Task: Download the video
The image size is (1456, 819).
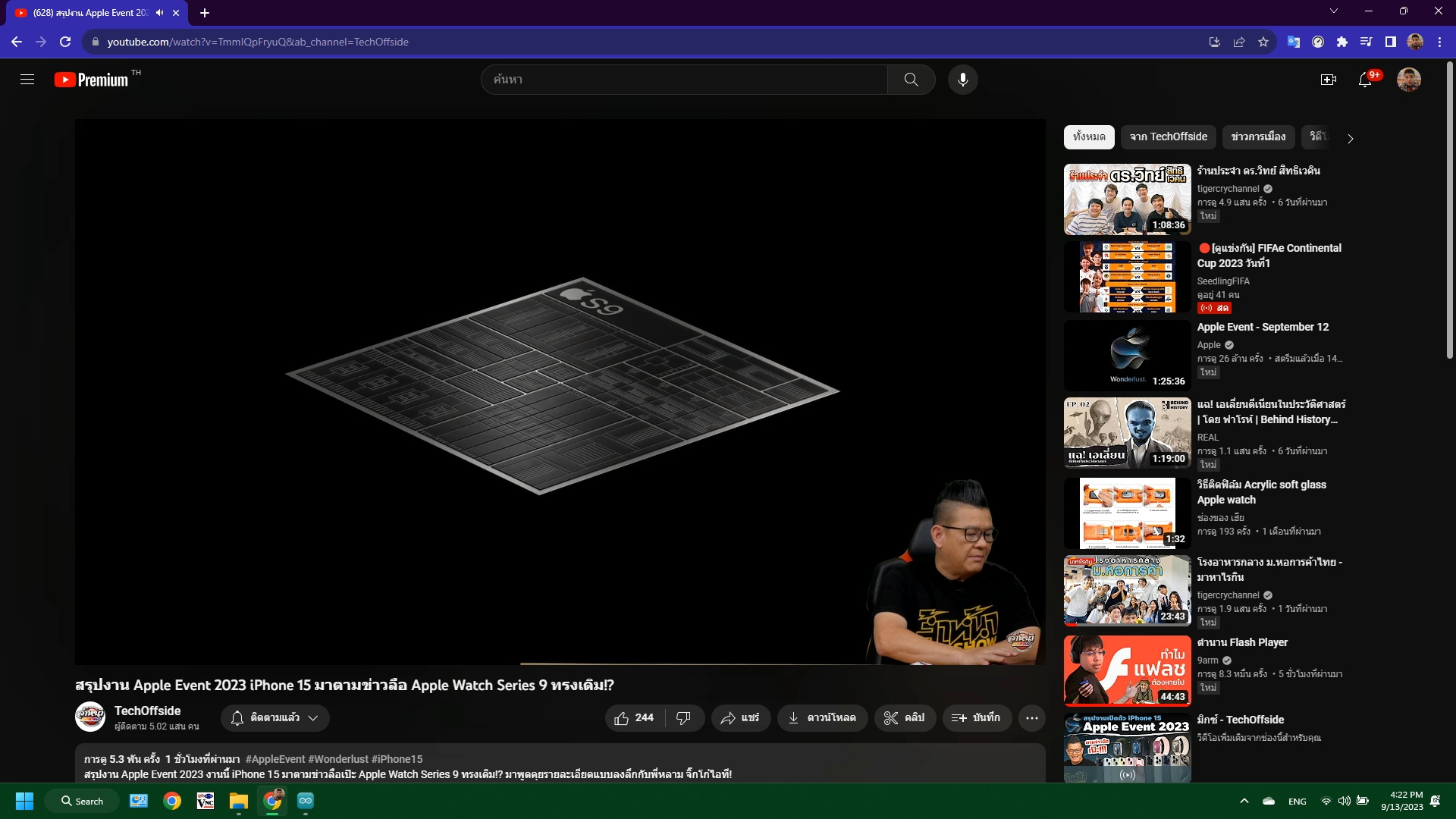Action: click(x=822, y=718)
